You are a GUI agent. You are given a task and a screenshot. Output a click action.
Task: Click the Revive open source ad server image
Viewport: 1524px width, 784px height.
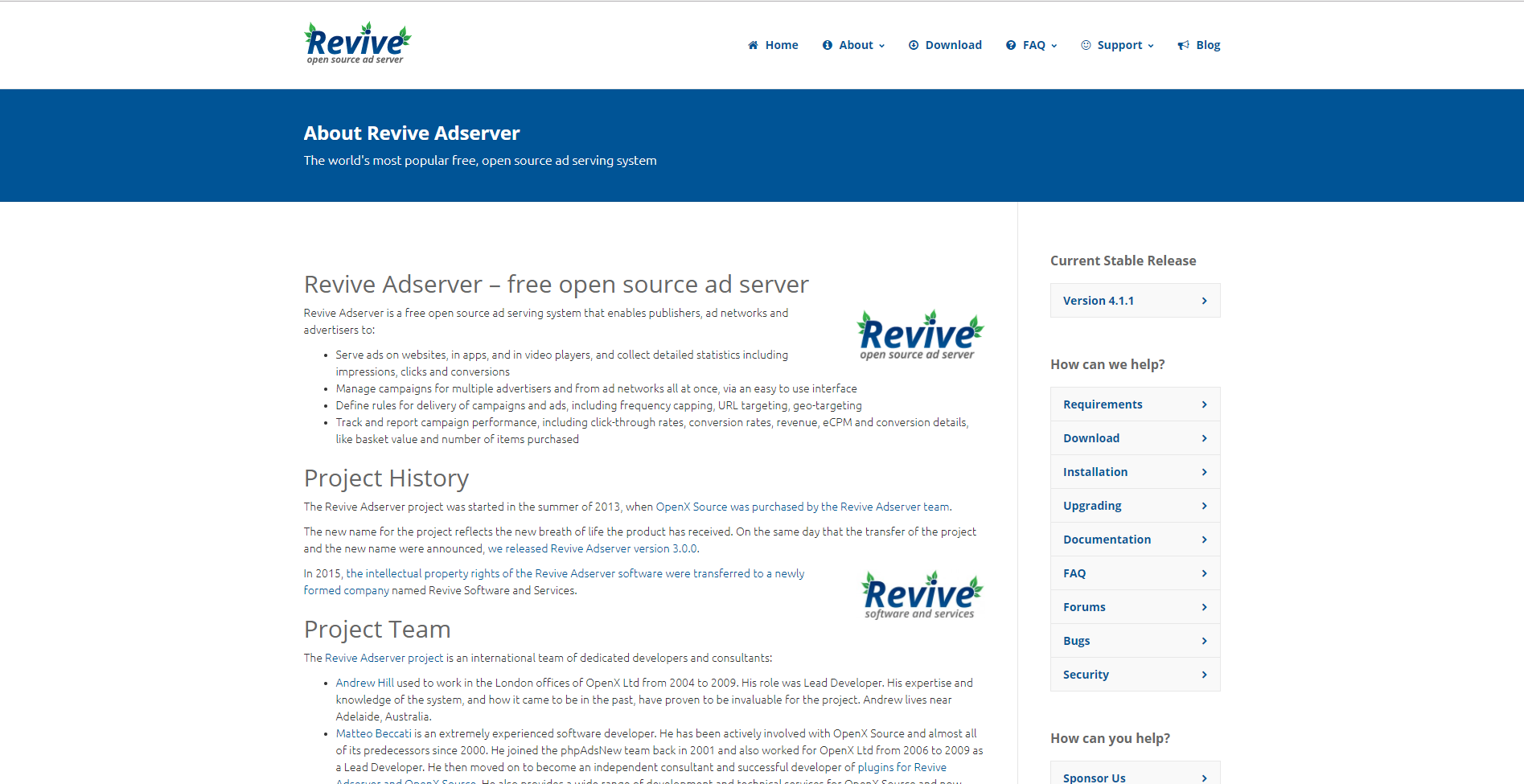920,335
